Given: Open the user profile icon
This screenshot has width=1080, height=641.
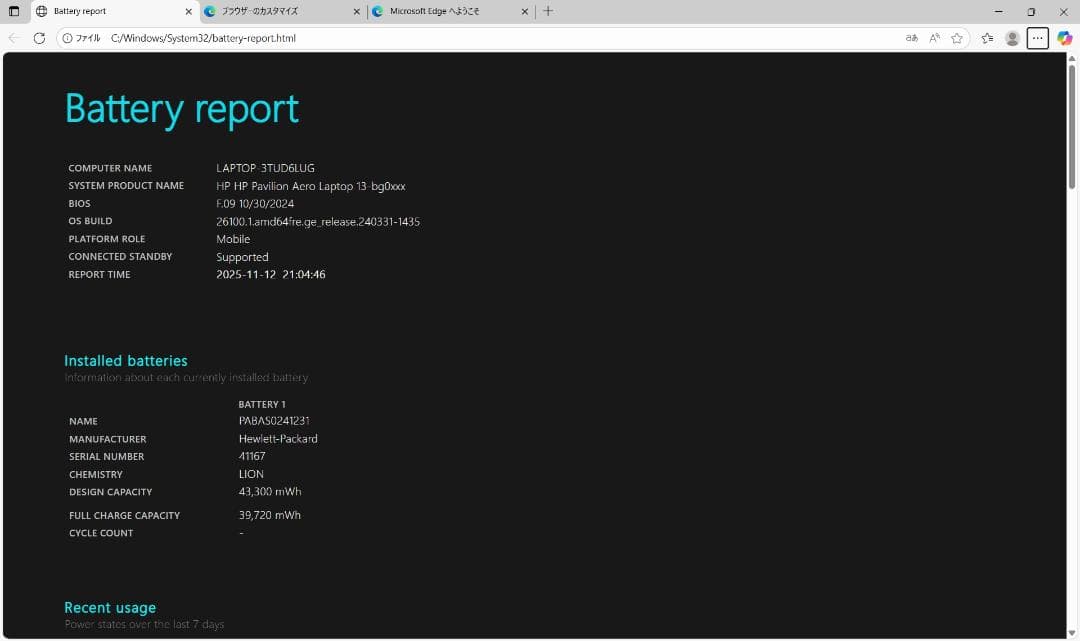Looking at the screenshot, I should coord(1012,38).
